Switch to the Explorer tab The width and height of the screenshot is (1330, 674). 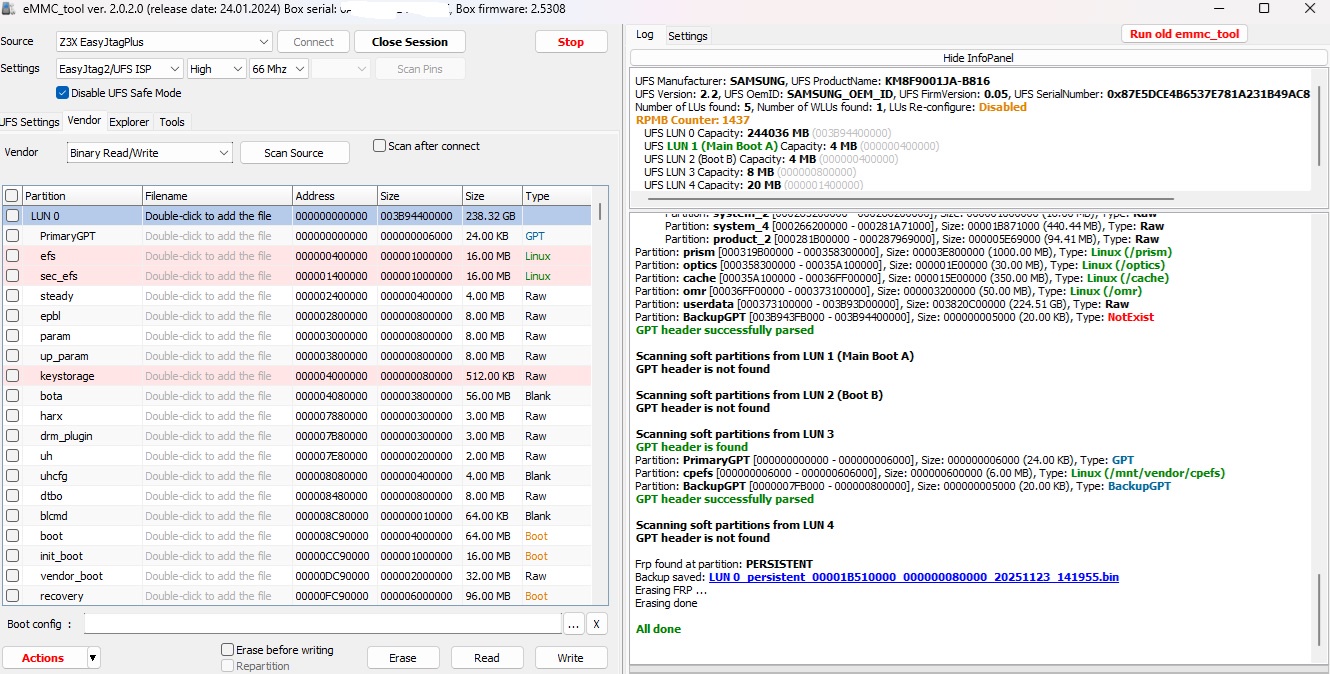pyautogui.click(x=129, y=122)
